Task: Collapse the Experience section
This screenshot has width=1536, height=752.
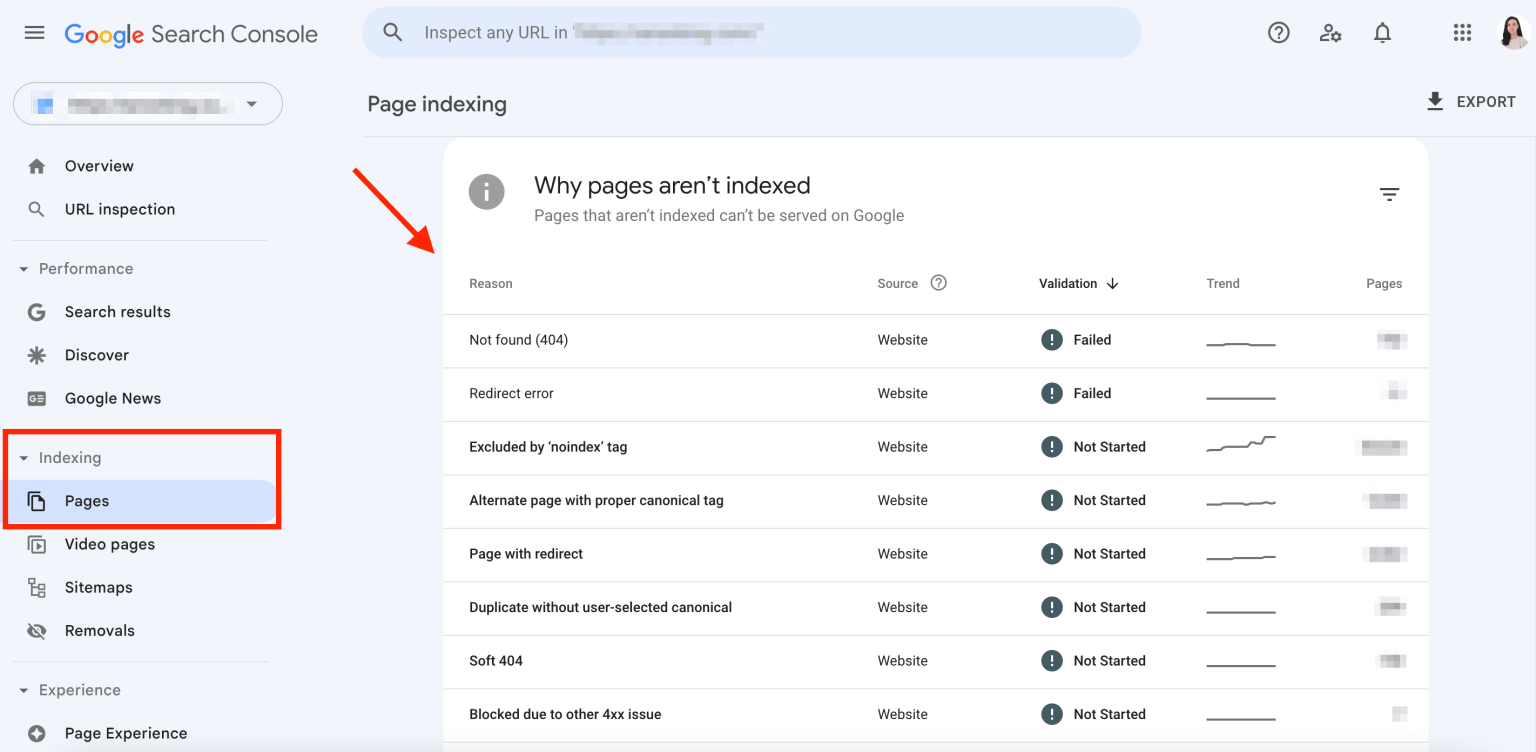Action: [x=24, y=690]
